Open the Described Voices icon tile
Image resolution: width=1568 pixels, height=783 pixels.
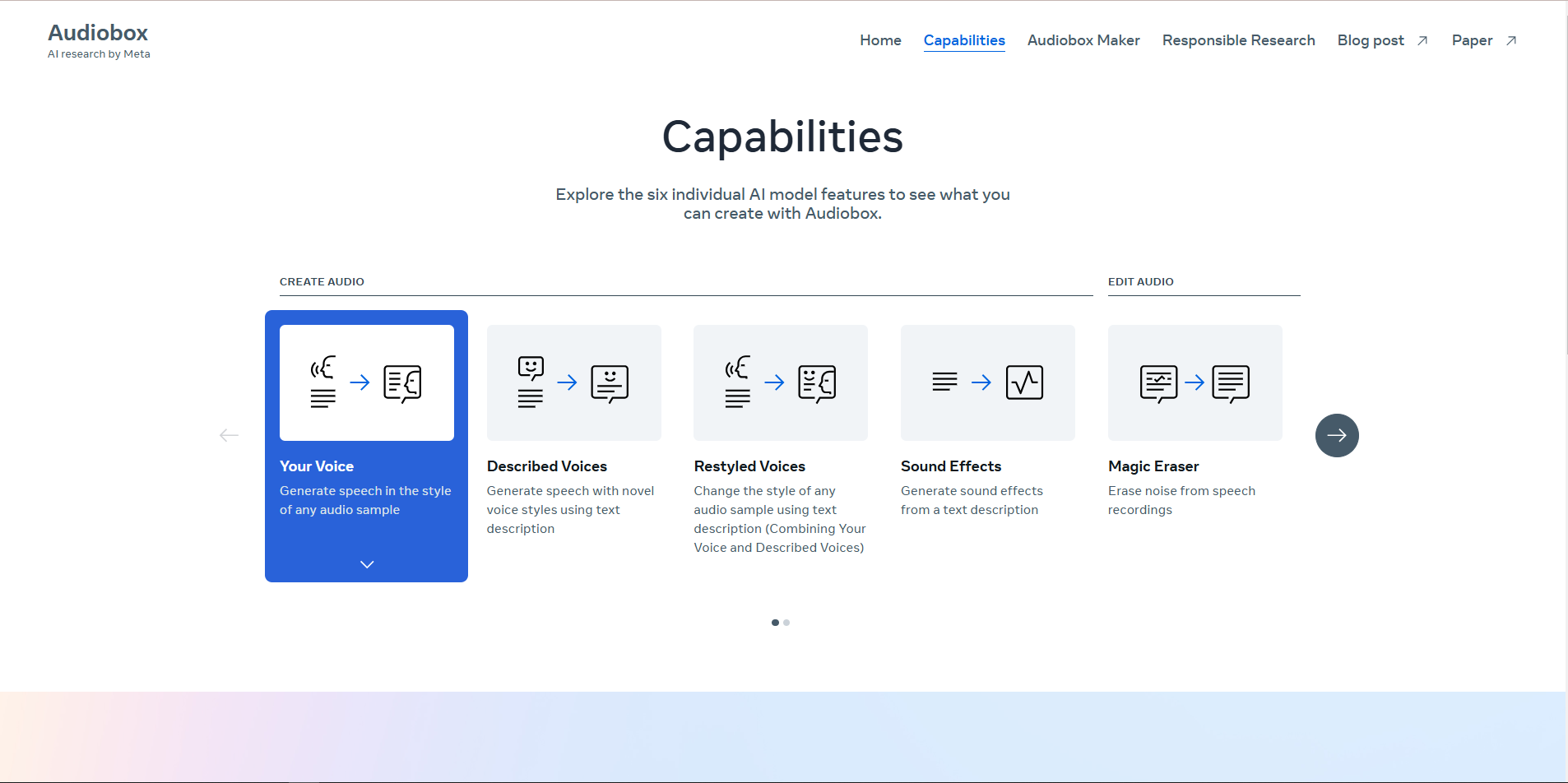click(574, 382)
